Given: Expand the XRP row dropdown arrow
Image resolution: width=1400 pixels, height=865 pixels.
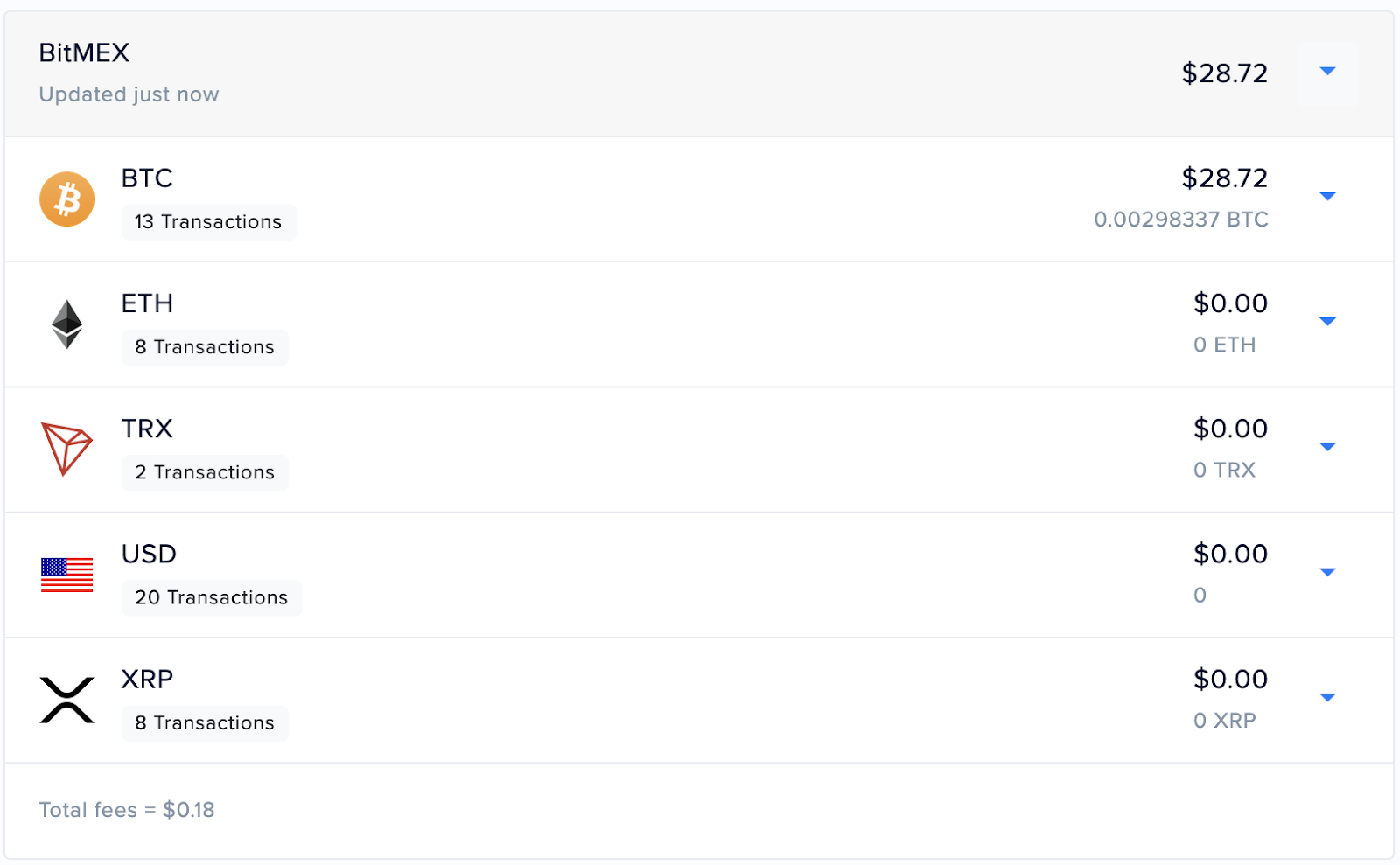Looking at the screenshot, I should pos(1327,697).
